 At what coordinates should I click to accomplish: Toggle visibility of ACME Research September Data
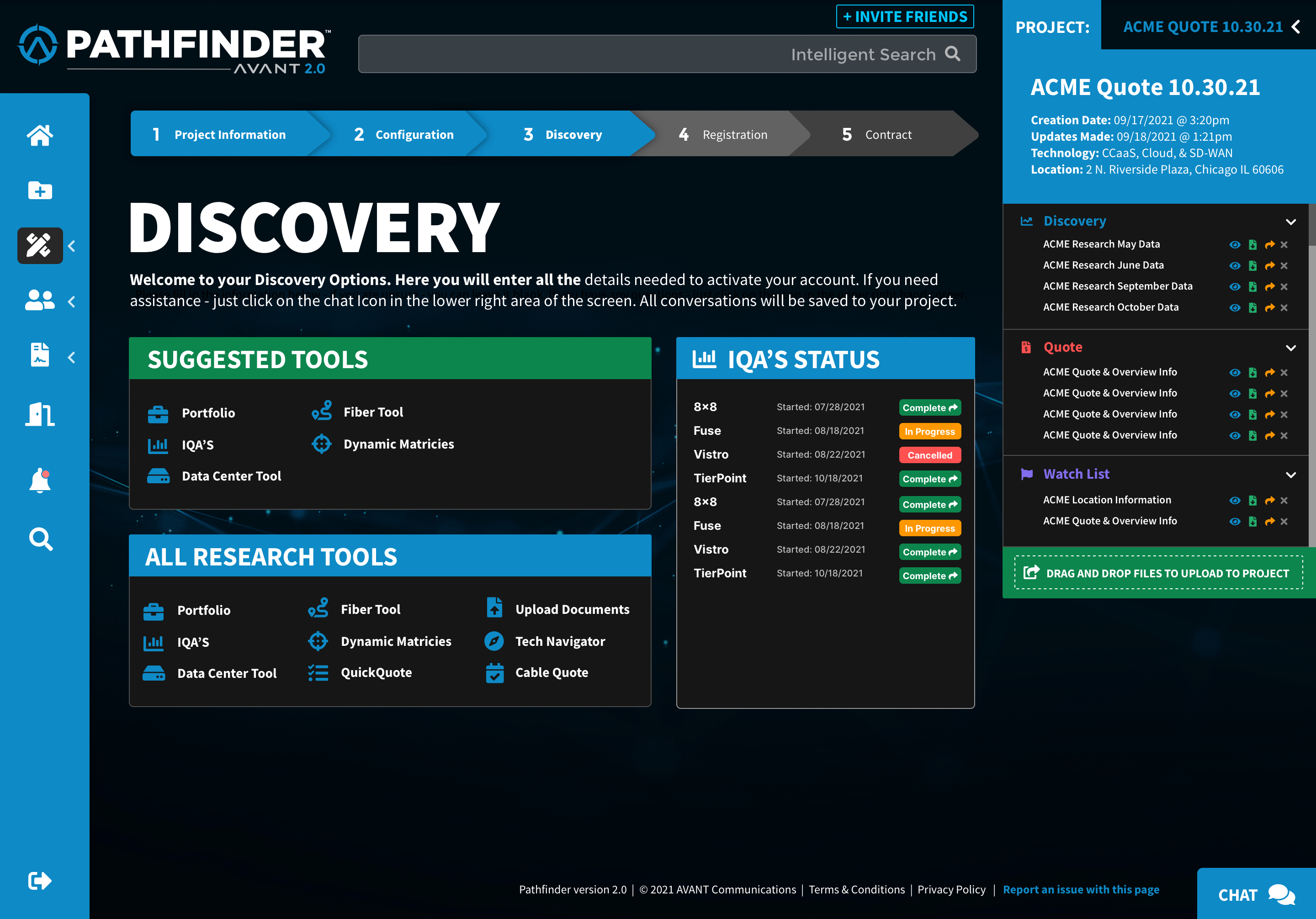1235,286
